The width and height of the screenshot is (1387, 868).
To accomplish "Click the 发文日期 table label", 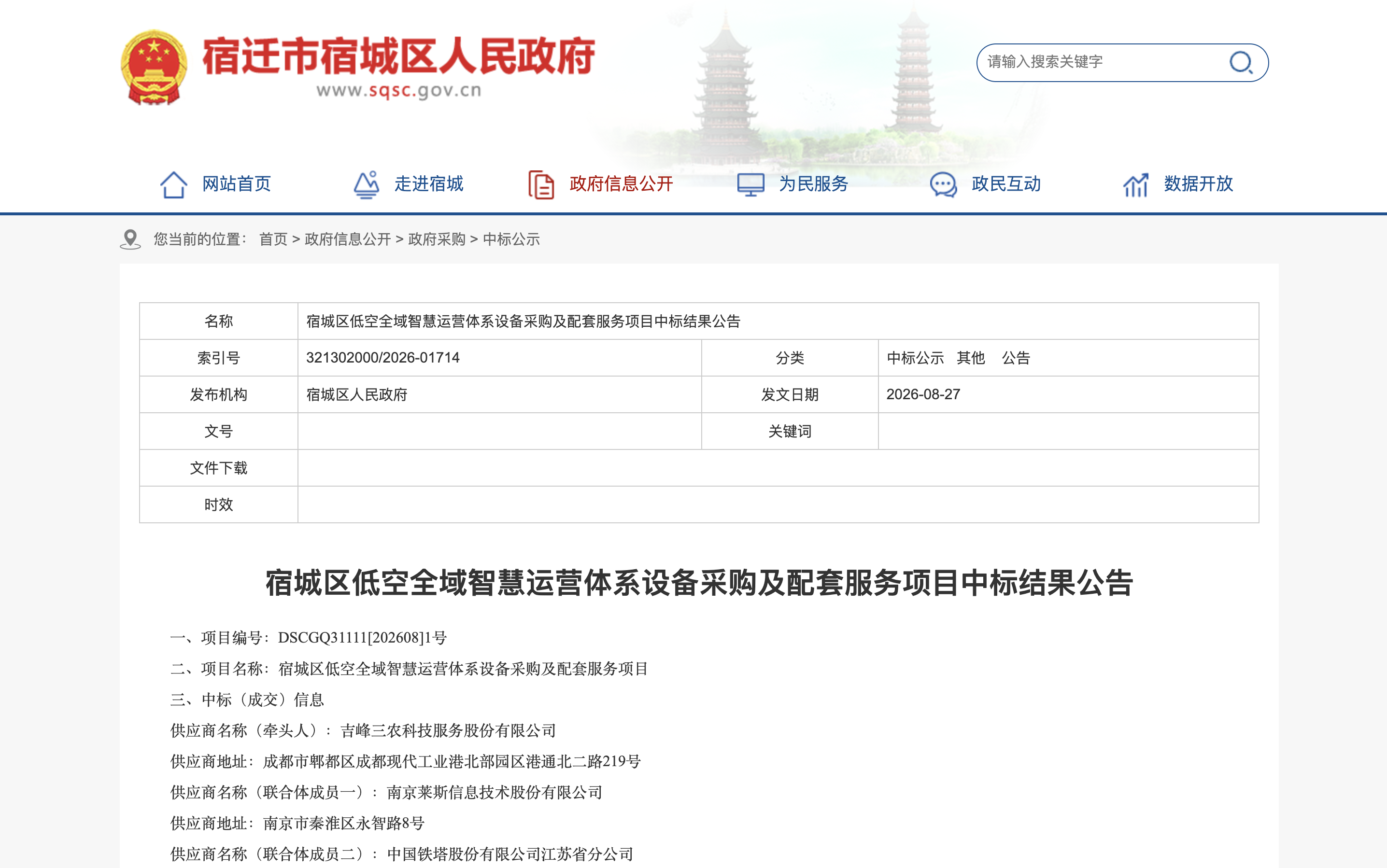I will pos(790,394).
